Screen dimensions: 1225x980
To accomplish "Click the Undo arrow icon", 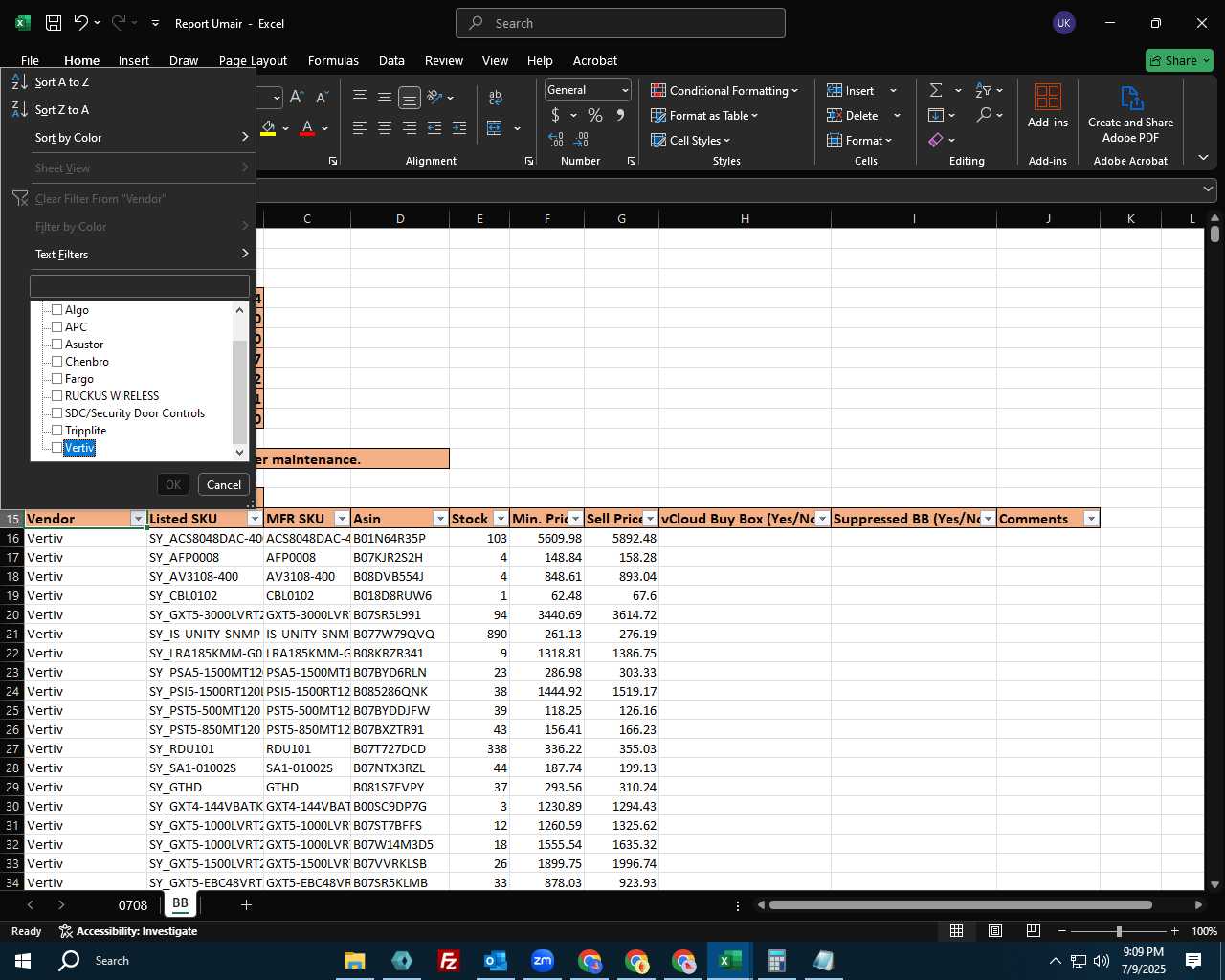I will tap(81, 23).
